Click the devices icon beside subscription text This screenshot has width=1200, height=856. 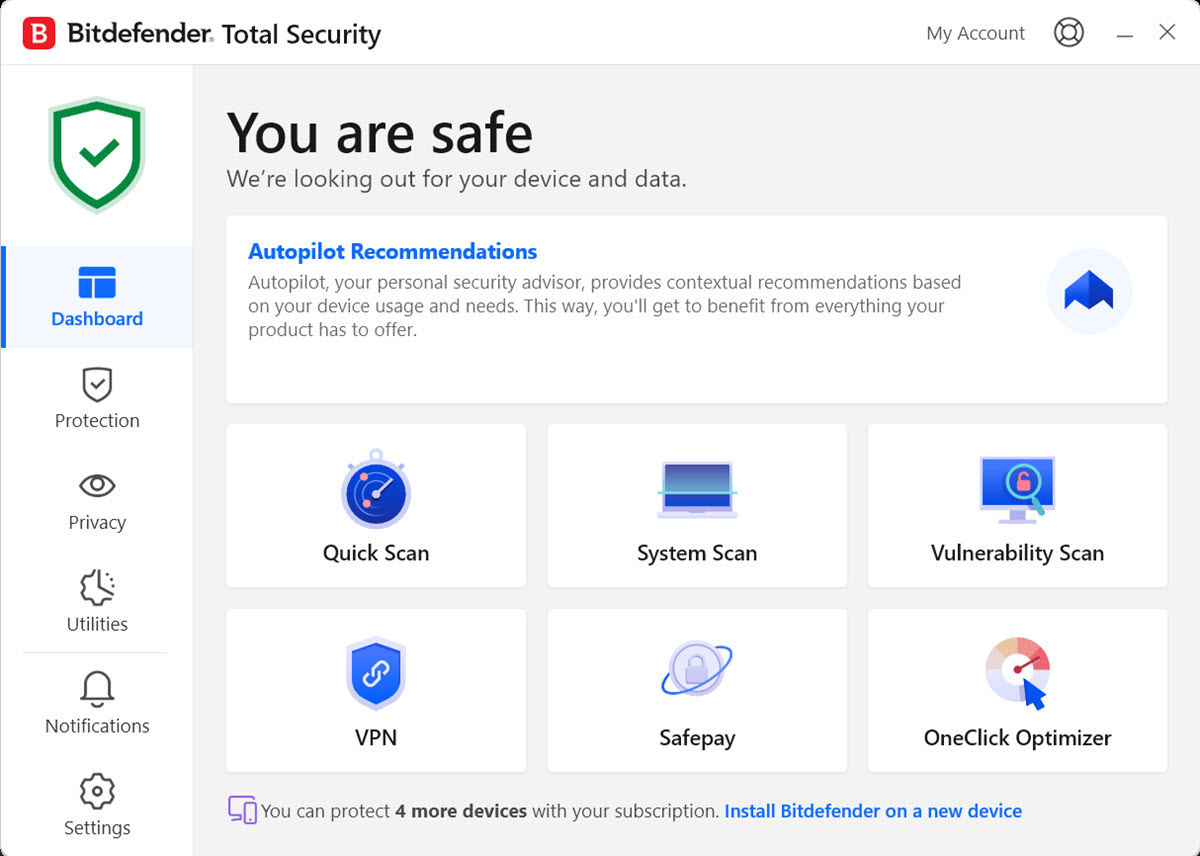coord(242,810)
